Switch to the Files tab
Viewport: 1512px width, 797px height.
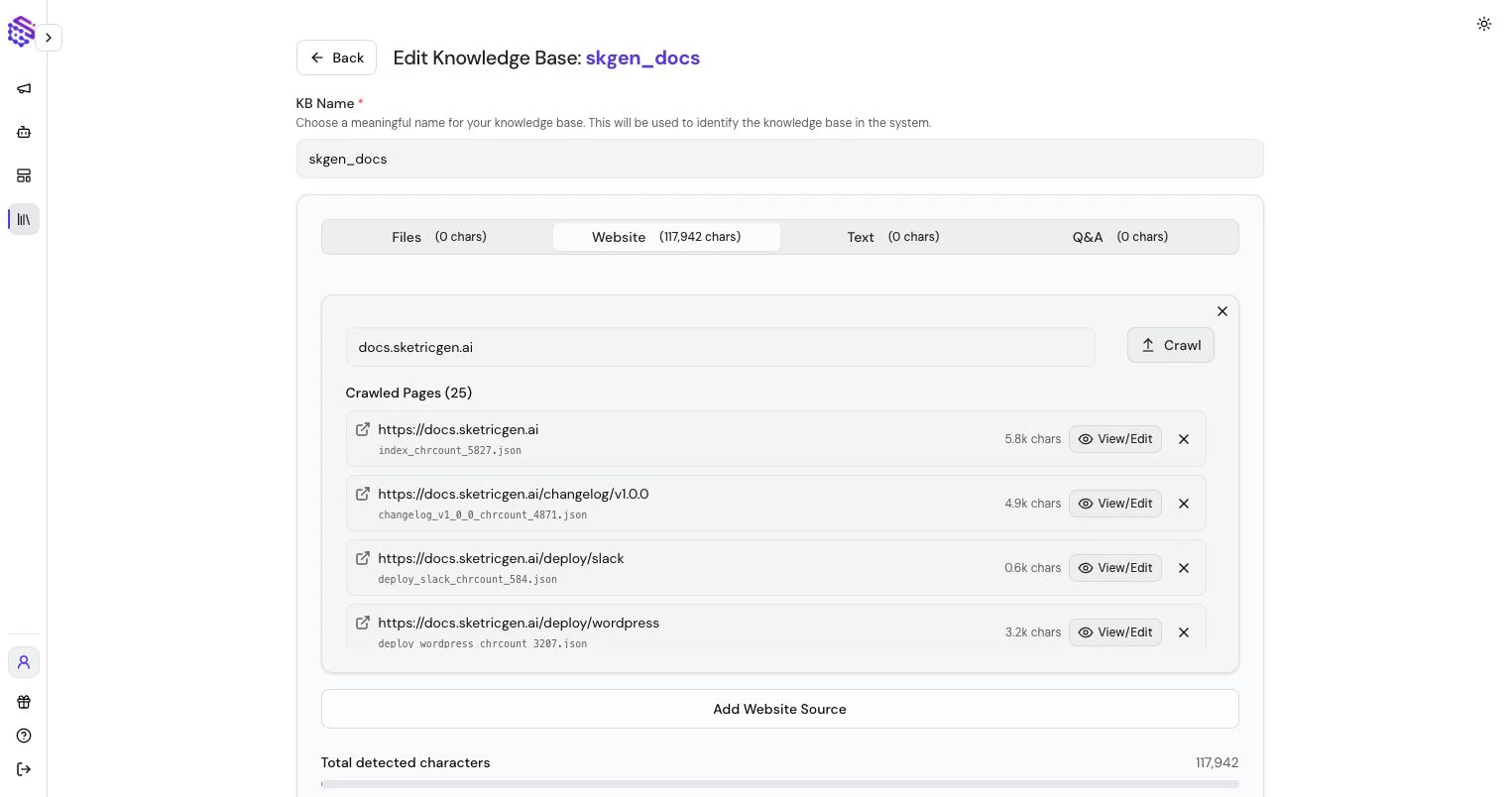coord(438,237)
